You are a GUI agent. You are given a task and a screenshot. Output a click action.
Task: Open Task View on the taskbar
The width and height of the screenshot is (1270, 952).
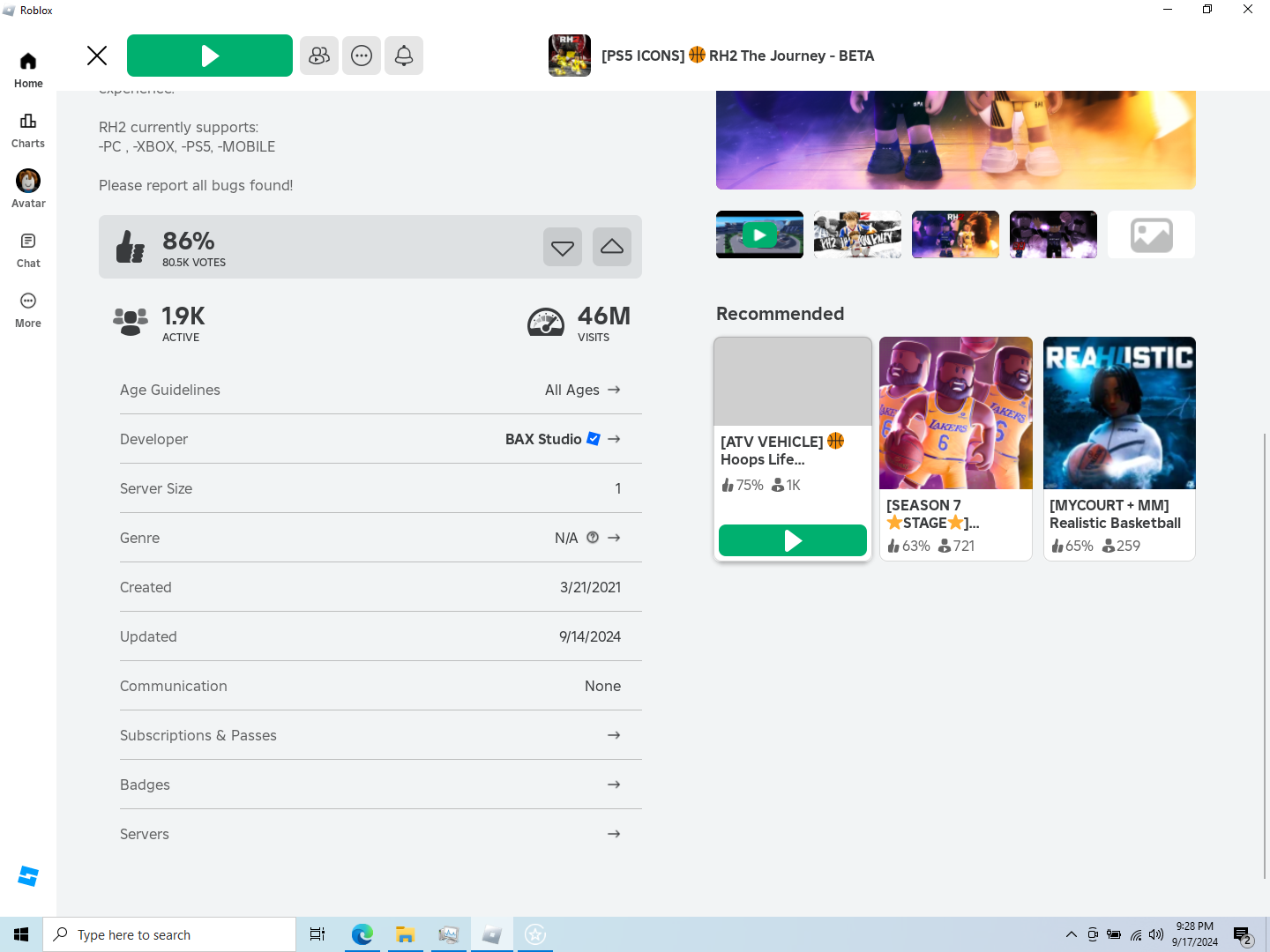point(317,934)
